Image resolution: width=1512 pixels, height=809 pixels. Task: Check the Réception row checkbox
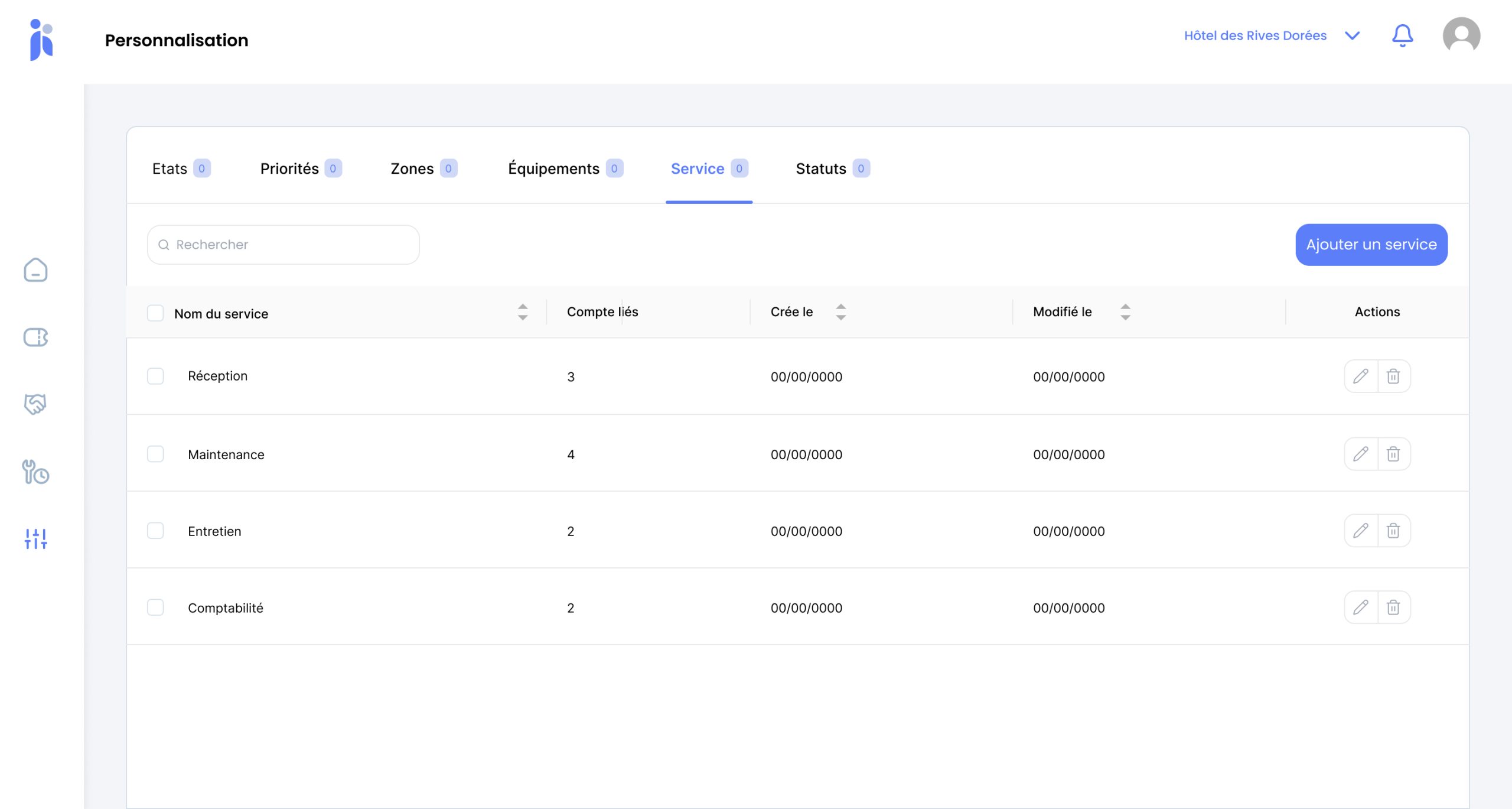tap(155, 376)
